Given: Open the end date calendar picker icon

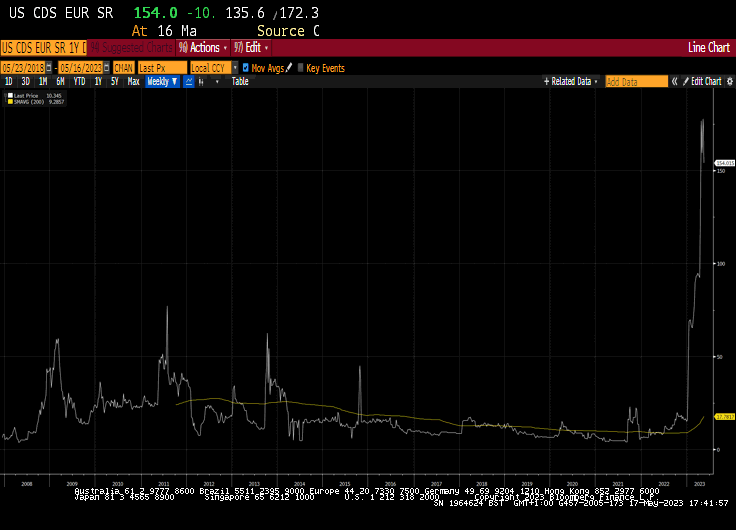Looking at the screenshot, I should [107, 68].
